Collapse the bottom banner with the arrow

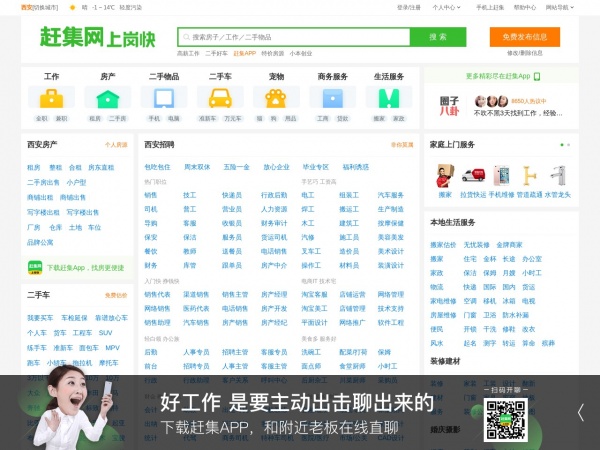click(581, 413)
